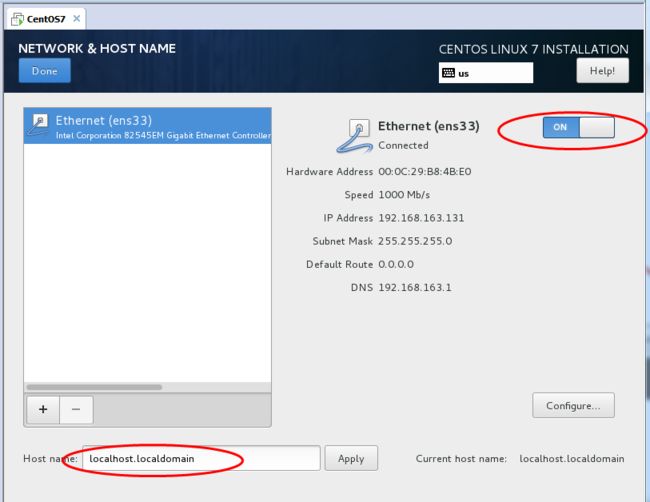Focus the Host name input field
Viewport: 650px width, 502px height.
(x=201, y=458)
